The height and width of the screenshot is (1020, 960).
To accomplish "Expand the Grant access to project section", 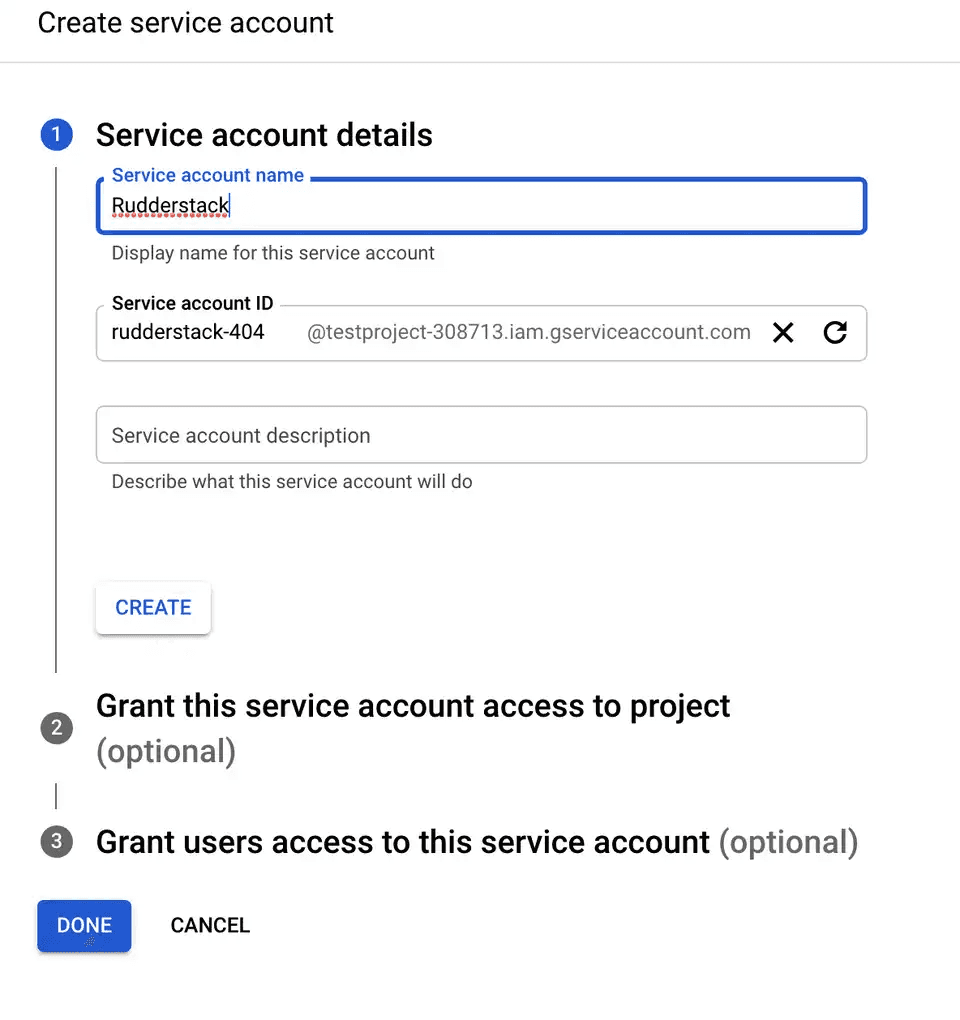I will (x=412, y=706).
